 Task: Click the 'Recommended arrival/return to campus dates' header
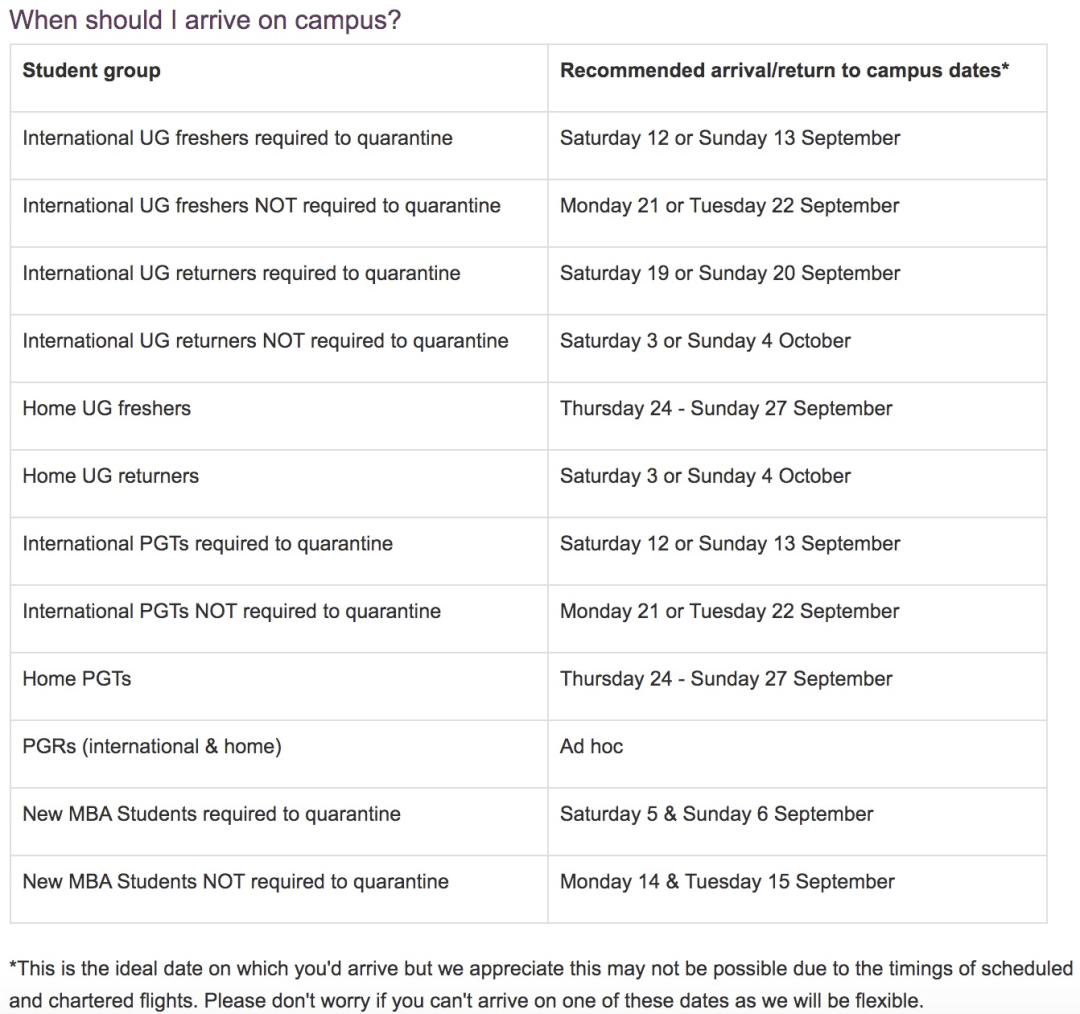pos(784,71)
